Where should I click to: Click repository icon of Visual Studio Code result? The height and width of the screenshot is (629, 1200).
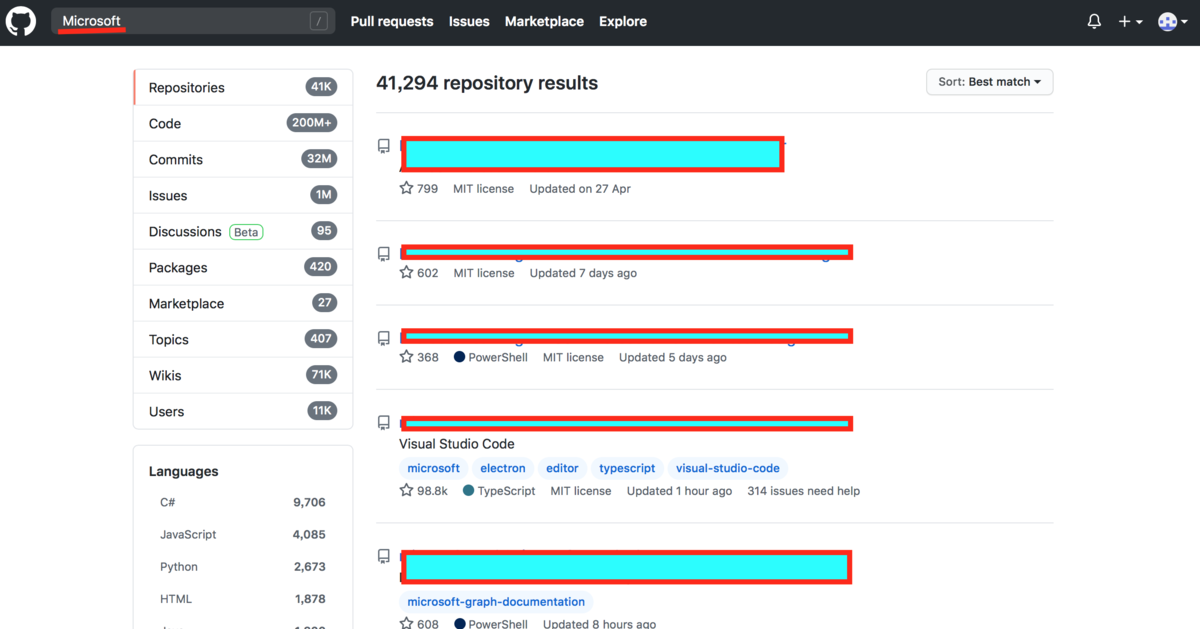click(384, 422)
